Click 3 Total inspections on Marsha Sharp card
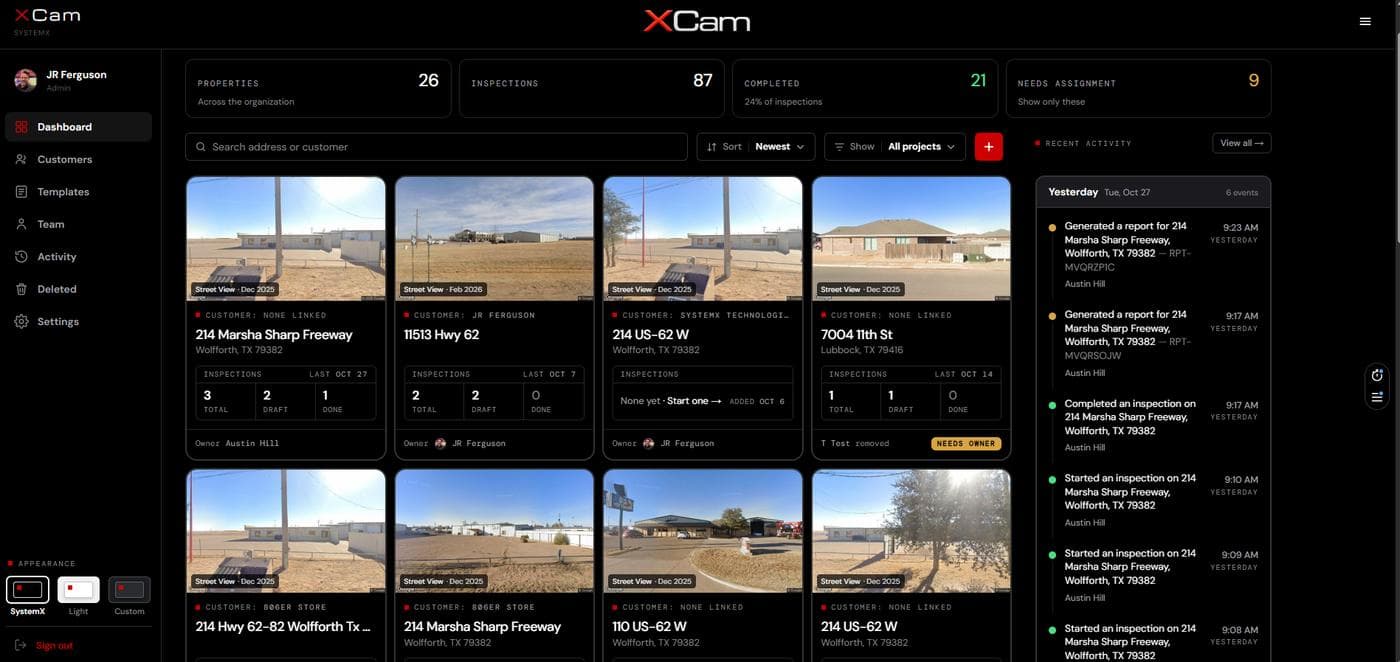The height and width of the screenshot is (662, 1400). click(x=225, y=401)
